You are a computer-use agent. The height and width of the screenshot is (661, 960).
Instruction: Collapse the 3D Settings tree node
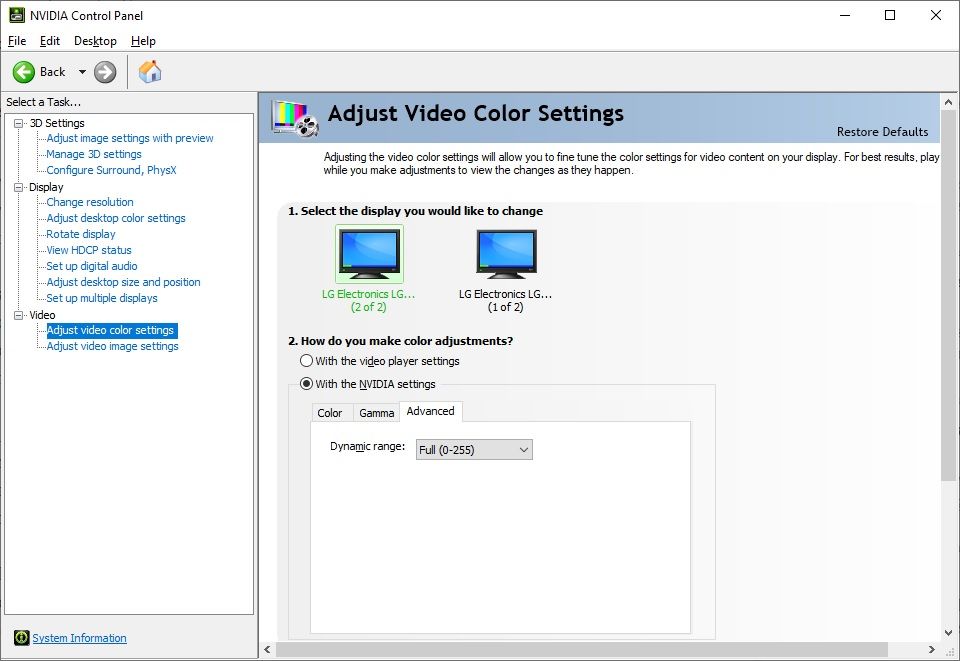click(18, 123)
